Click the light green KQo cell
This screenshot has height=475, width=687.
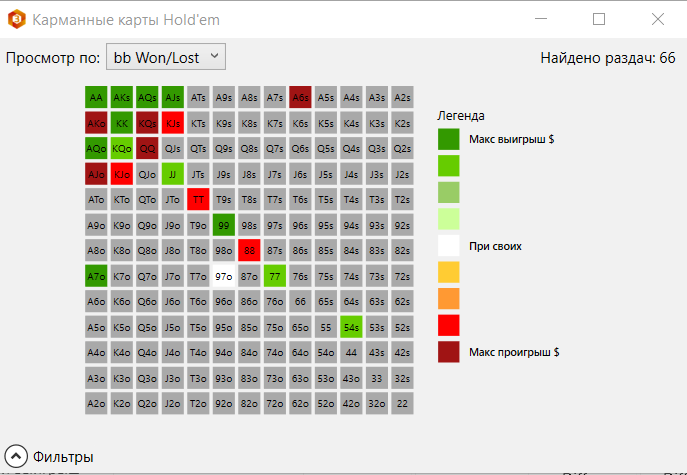pos(121,149)
